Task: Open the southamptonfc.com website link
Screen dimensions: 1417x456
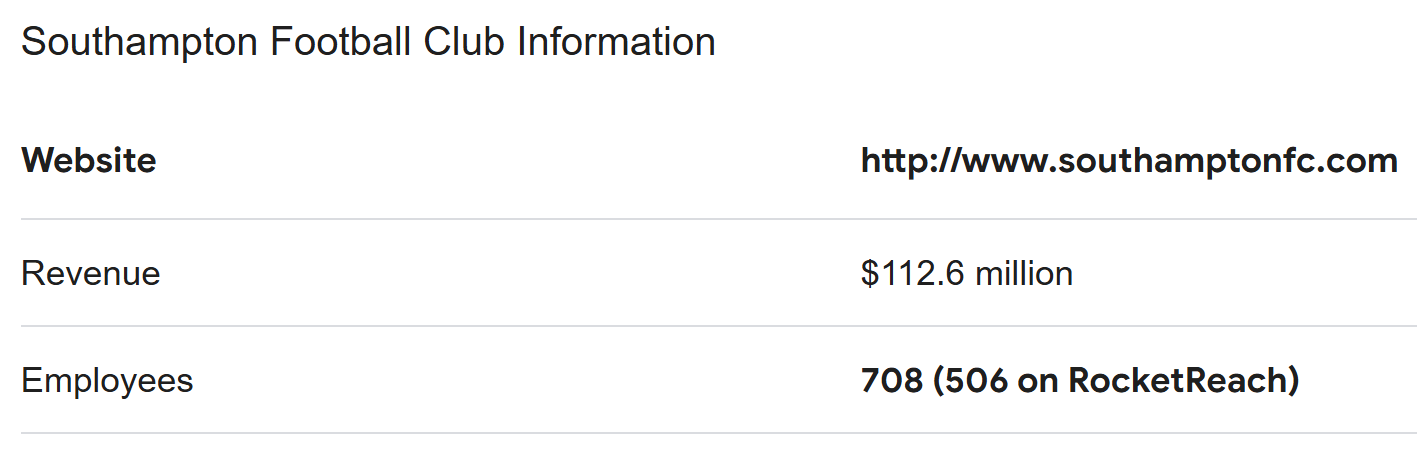Action: (x=1128, y=161)
